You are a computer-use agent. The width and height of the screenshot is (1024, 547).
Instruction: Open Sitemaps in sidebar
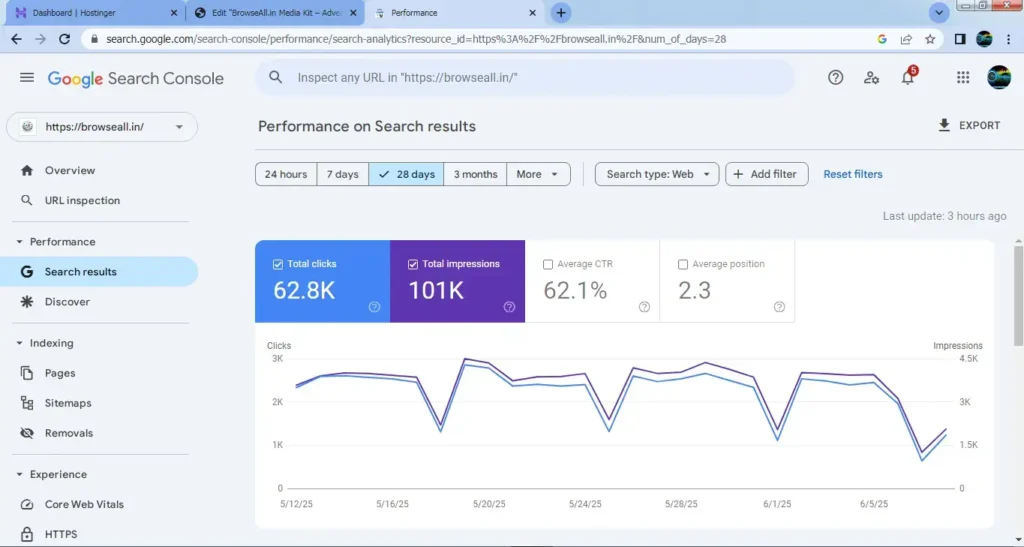click(99, 403)
